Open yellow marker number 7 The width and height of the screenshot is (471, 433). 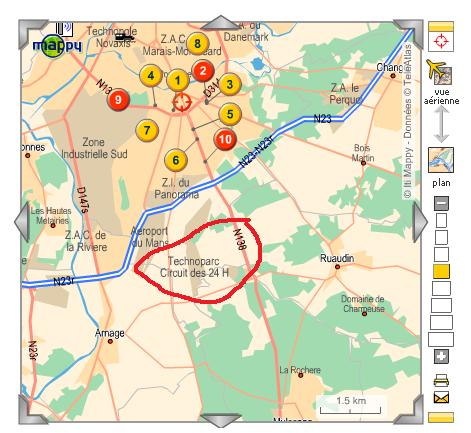point(147,130)
